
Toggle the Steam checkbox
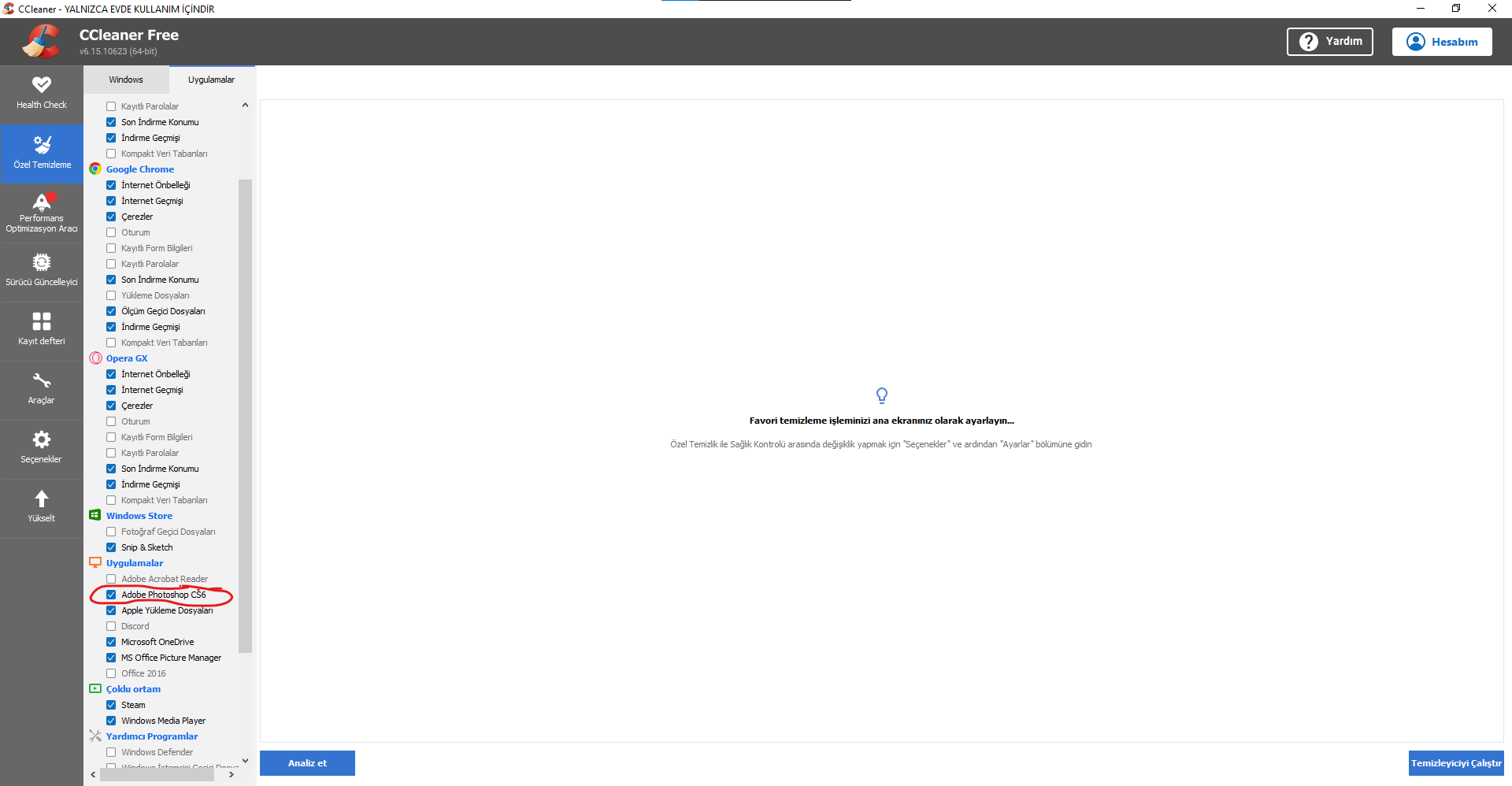(111, 705)
